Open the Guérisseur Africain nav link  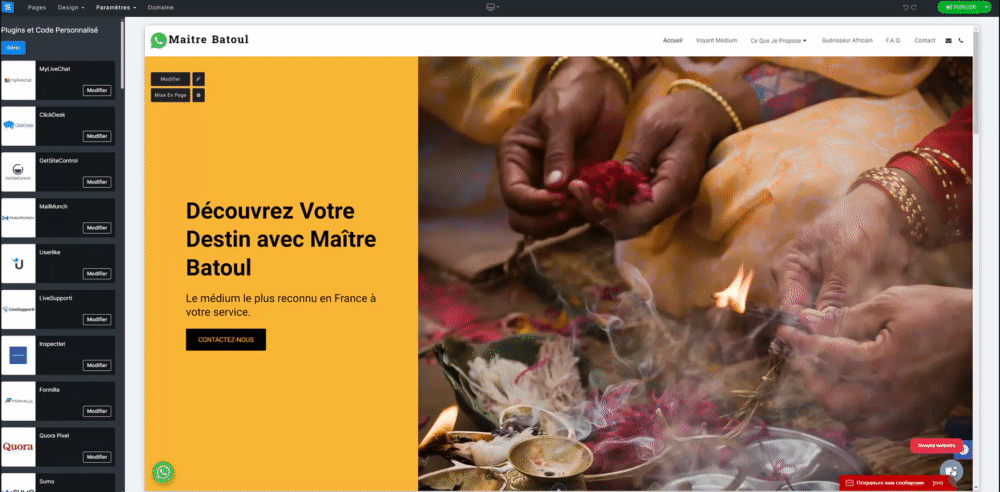847,40
